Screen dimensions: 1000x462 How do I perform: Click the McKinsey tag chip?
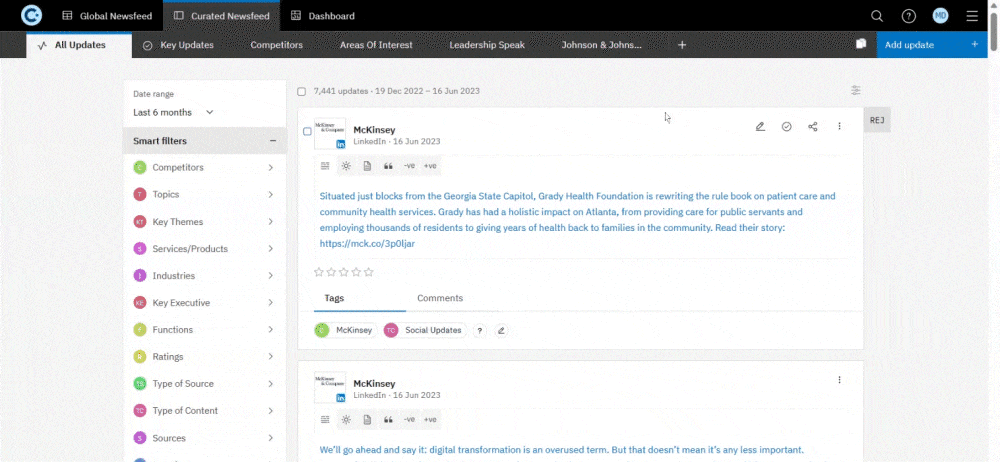[346, 331]
